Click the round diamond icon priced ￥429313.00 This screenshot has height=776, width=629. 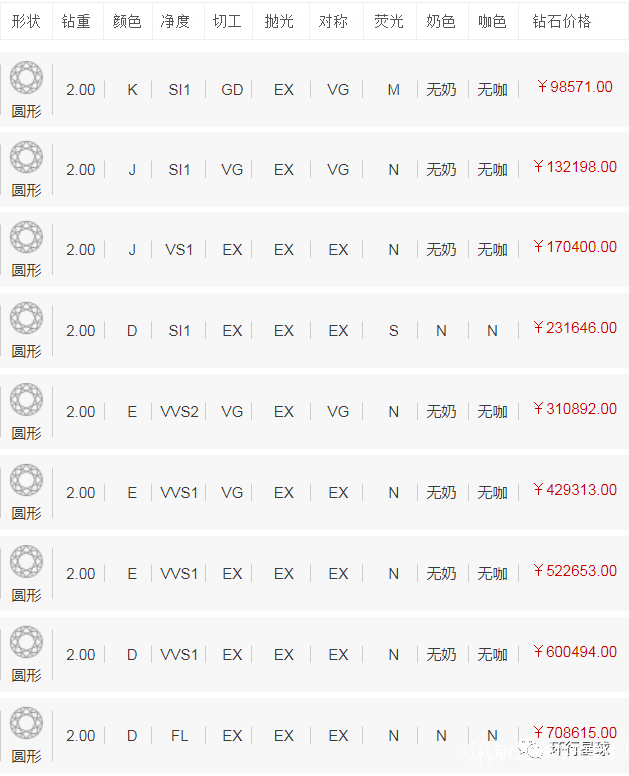[x=26, y=481]
